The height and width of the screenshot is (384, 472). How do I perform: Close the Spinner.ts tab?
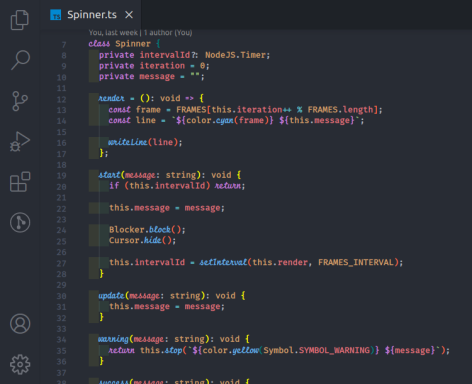(x=129, y=15)
